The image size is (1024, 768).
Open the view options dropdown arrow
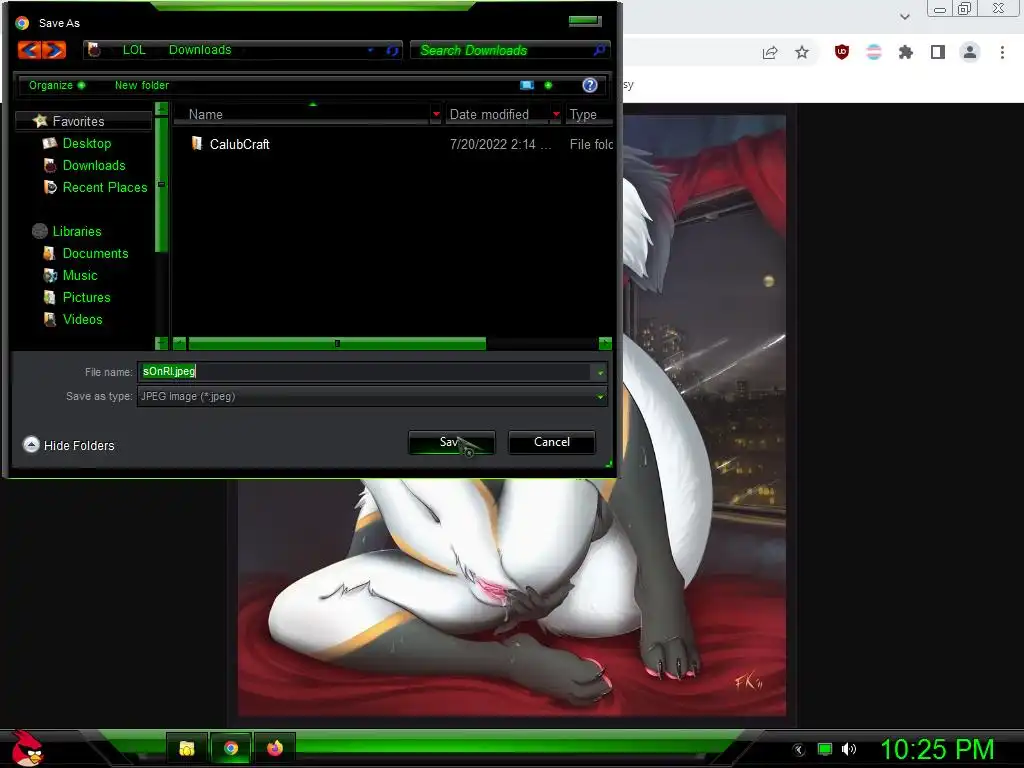[548, 85]
